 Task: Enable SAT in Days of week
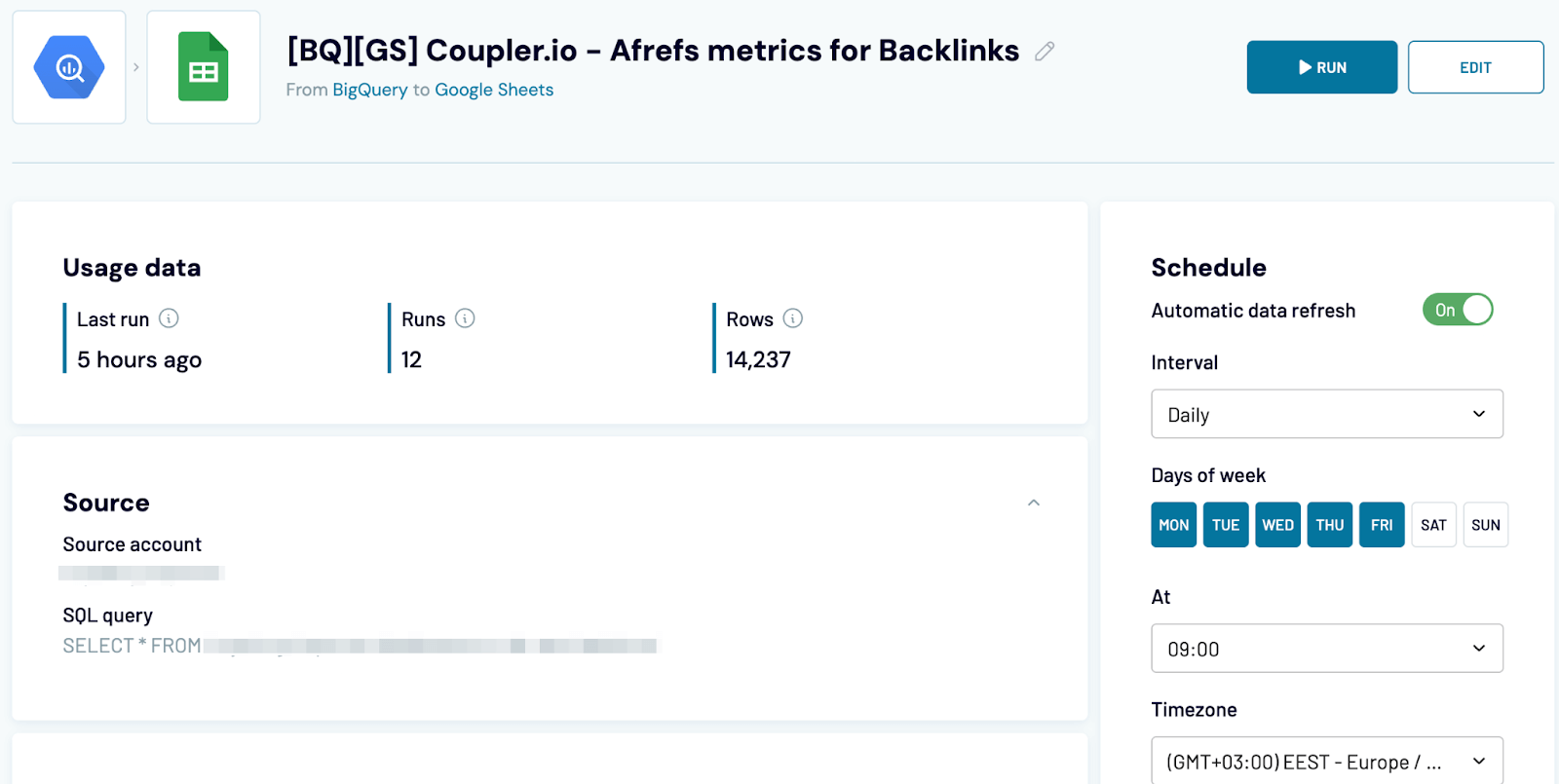(1432, 524)
